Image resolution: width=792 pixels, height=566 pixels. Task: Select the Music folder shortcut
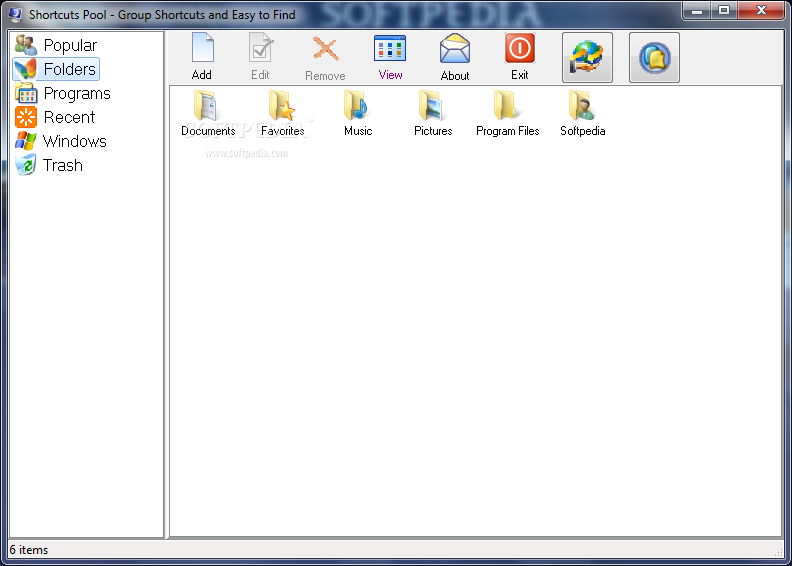pyautogui.click(x=358, y=113)
